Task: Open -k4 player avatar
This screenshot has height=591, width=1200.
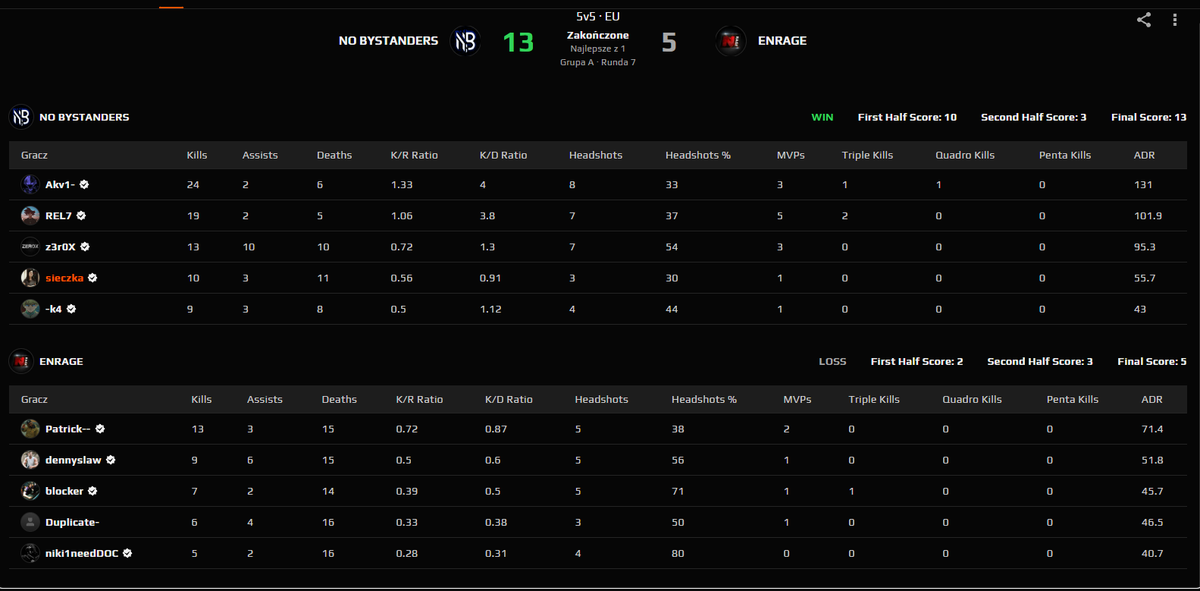Action: 30,309
